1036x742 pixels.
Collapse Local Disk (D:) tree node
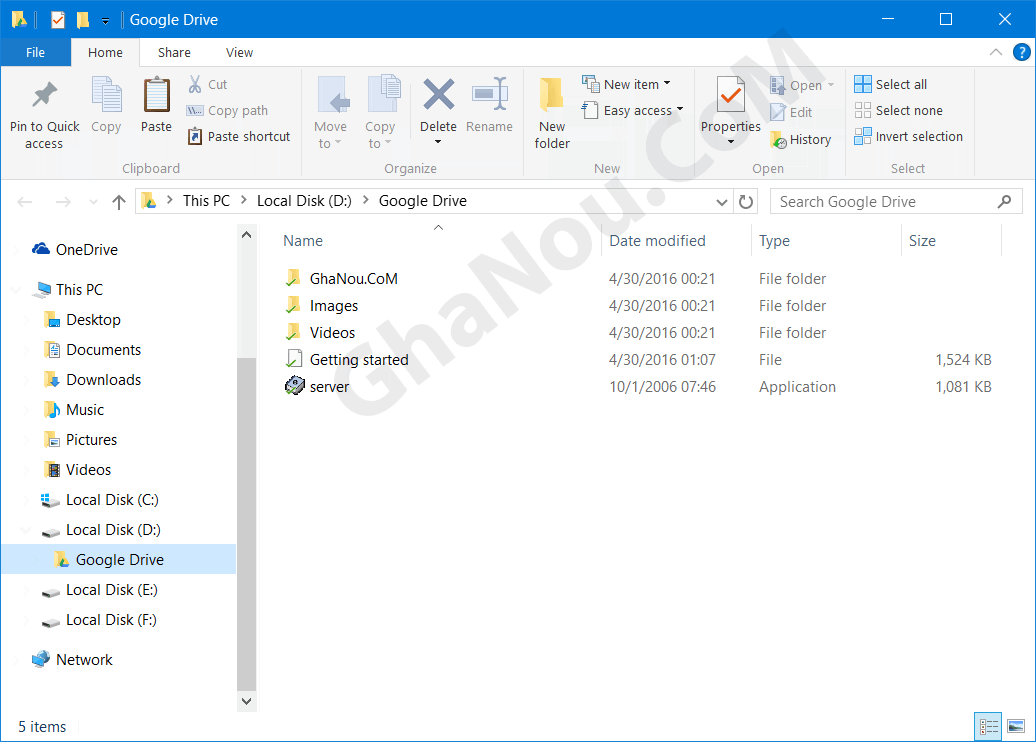25,530
